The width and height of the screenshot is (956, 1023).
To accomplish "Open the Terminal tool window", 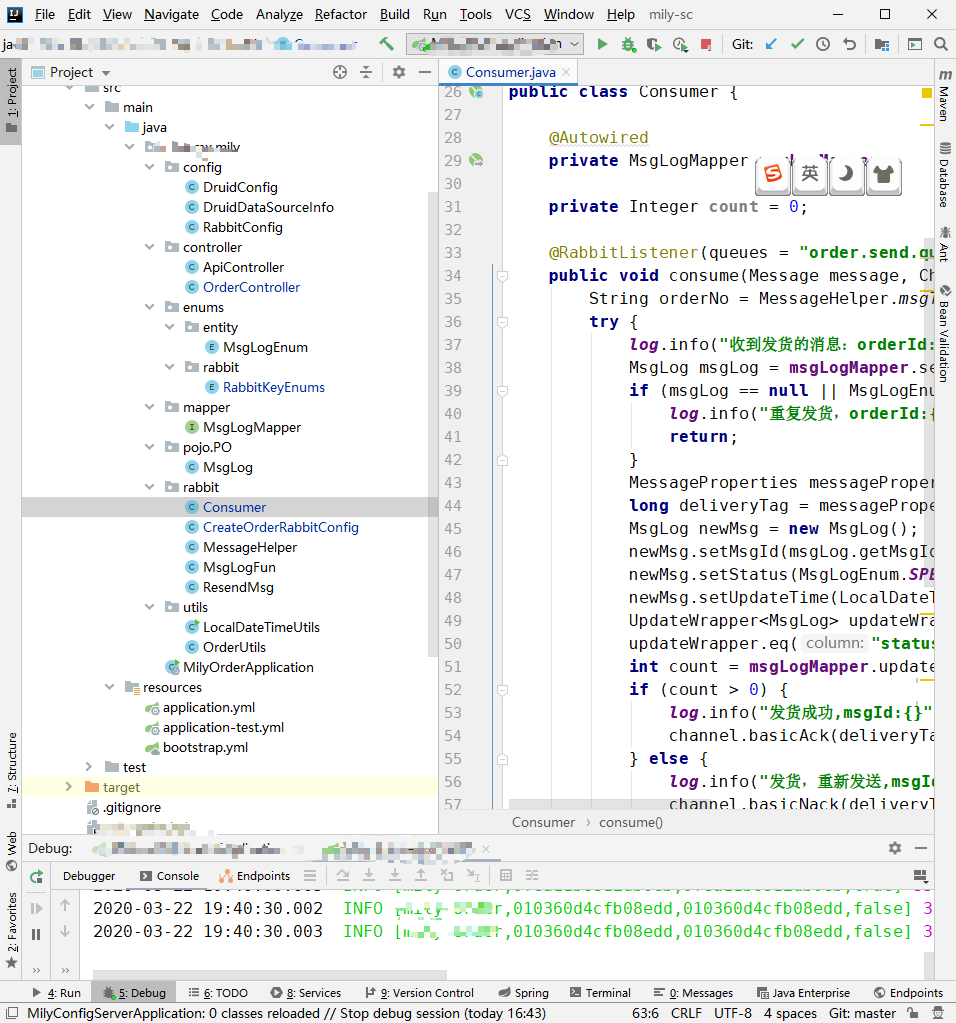I will coord(600,992).
